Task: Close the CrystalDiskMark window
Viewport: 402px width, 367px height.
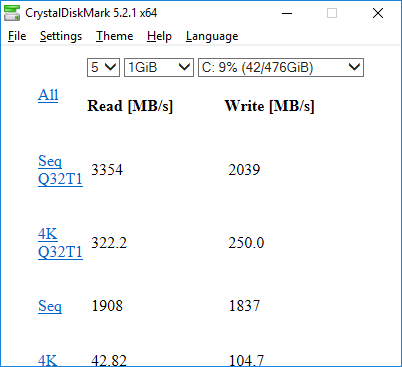Action: 378,13
